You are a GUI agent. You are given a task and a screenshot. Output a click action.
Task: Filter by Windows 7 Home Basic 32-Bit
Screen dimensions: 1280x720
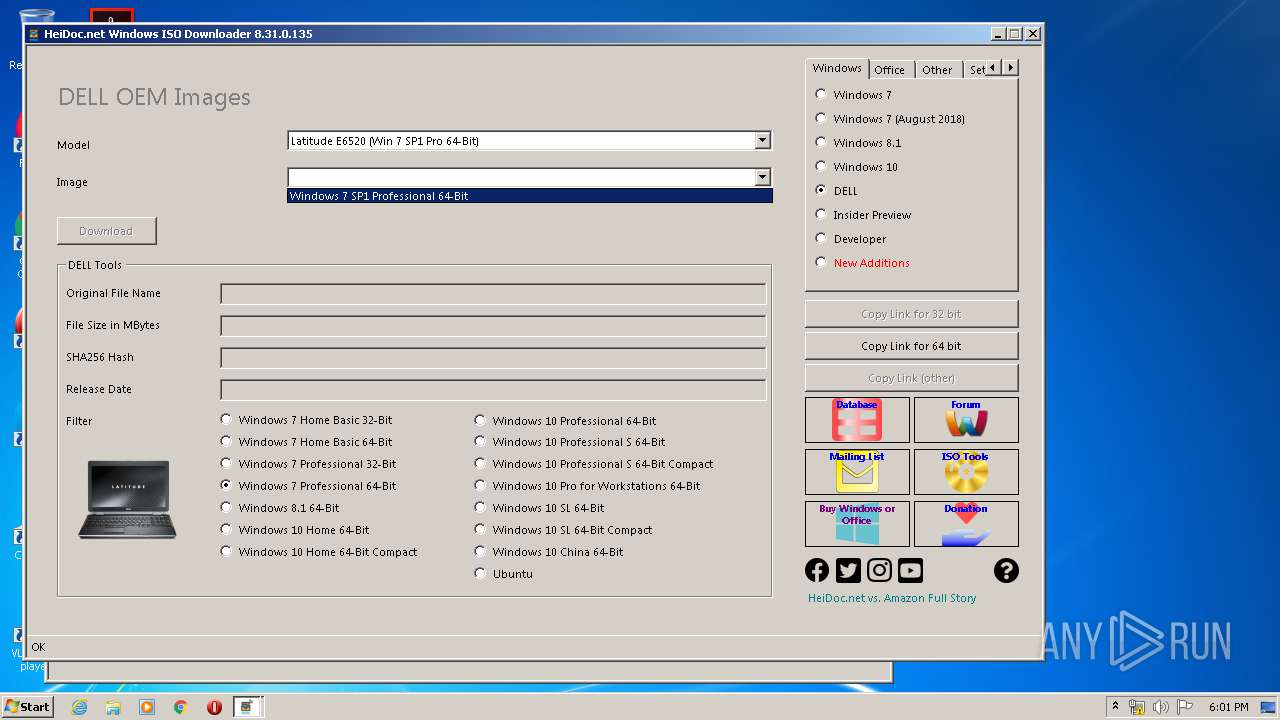306,420
